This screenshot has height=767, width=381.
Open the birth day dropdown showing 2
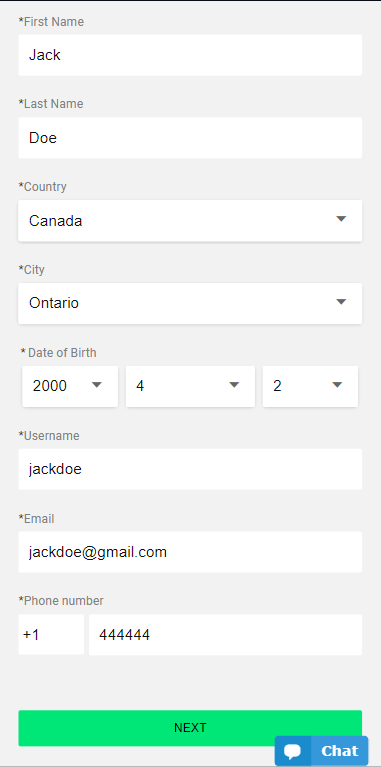coord(310,386)
